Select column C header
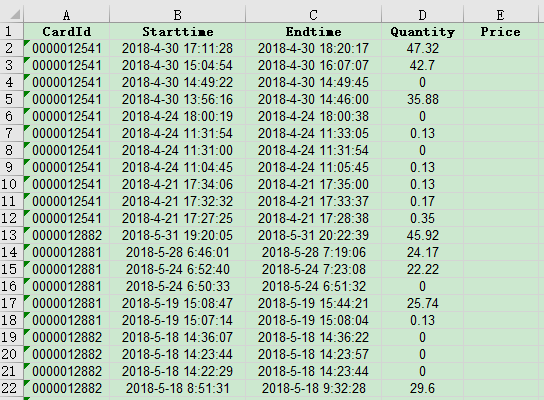This screenshot has width=544, height=400. 313,15
